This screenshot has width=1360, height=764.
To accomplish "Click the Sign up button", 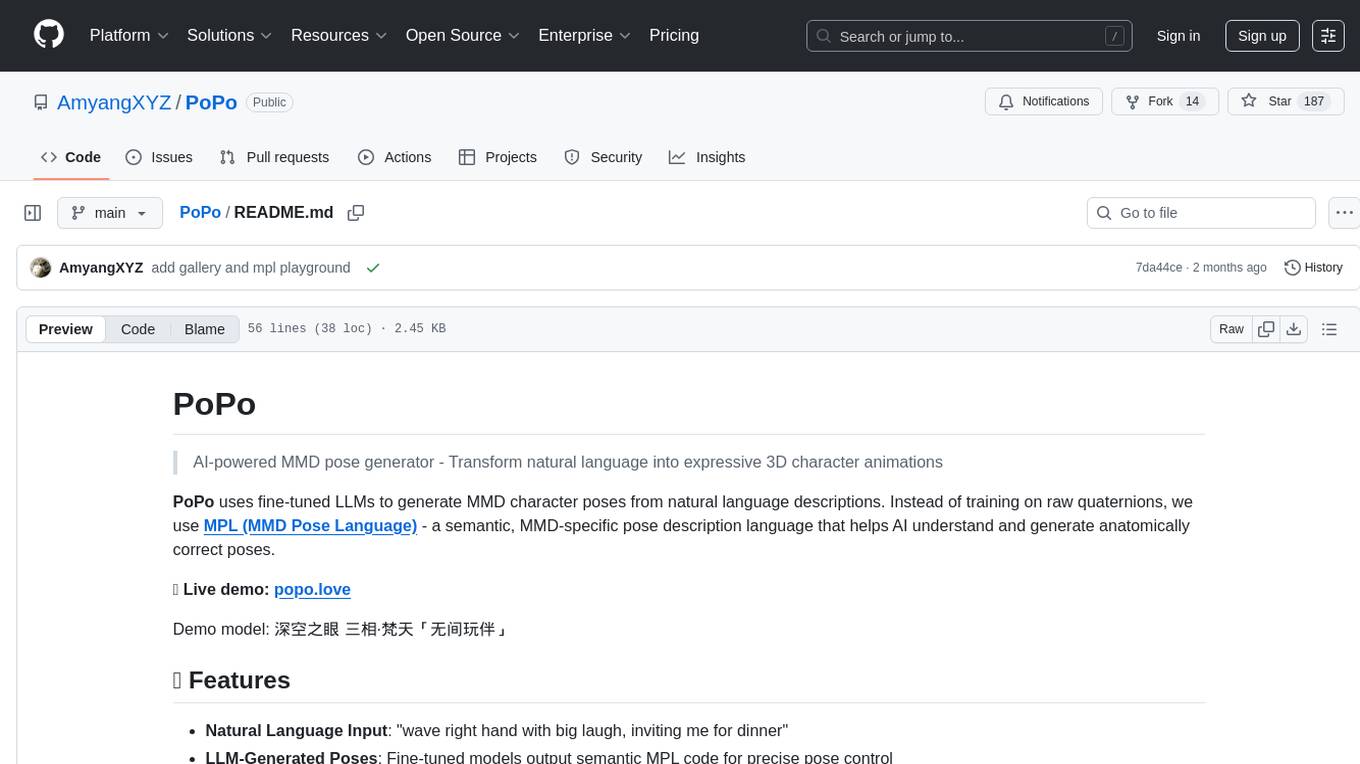I will (1262, 36).
